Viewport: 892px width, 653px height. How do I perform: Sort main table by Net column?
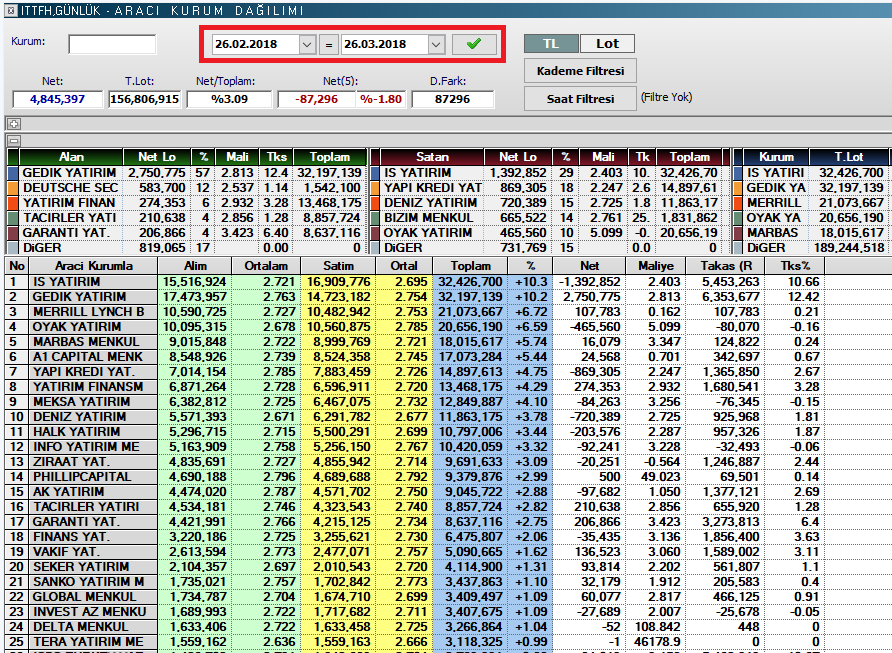point(589,266)
